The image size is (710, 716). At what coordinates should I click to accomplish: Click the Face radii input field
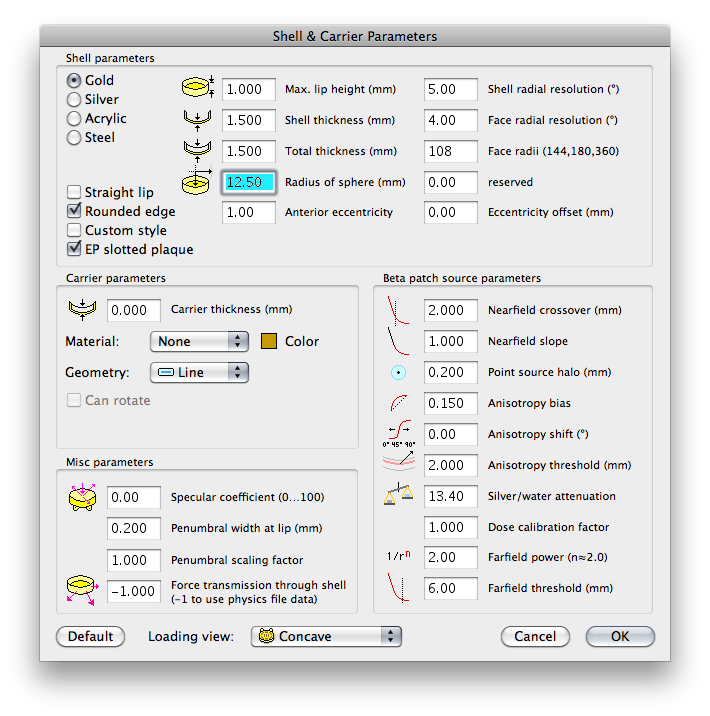(450, 151)
